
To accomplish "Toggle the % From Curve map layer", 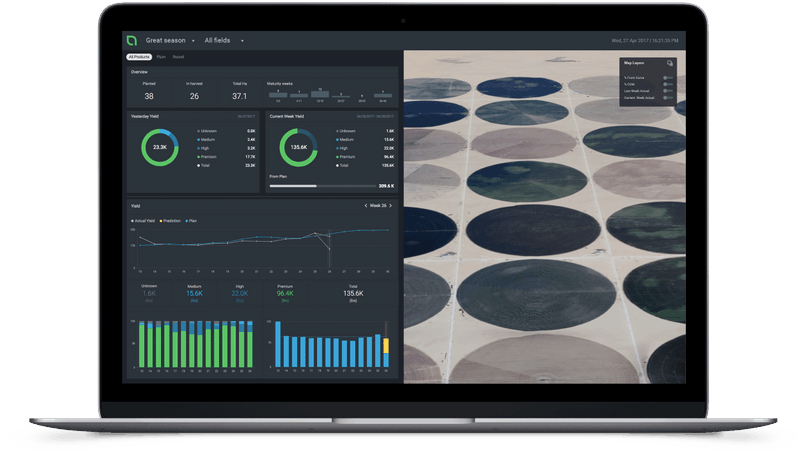I will (668, 78).
